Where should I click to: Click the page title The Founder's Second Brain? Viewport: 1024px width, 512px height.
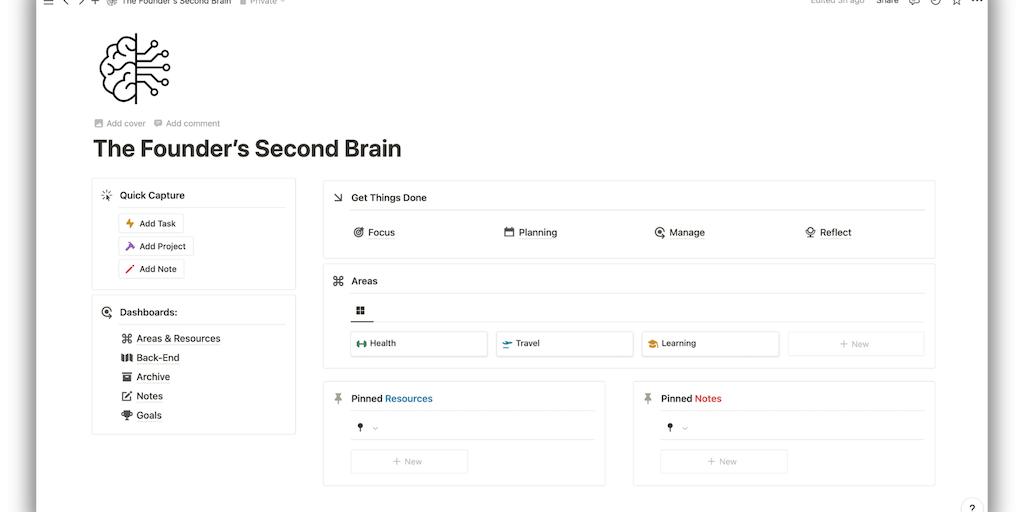(x=247, y=149)
